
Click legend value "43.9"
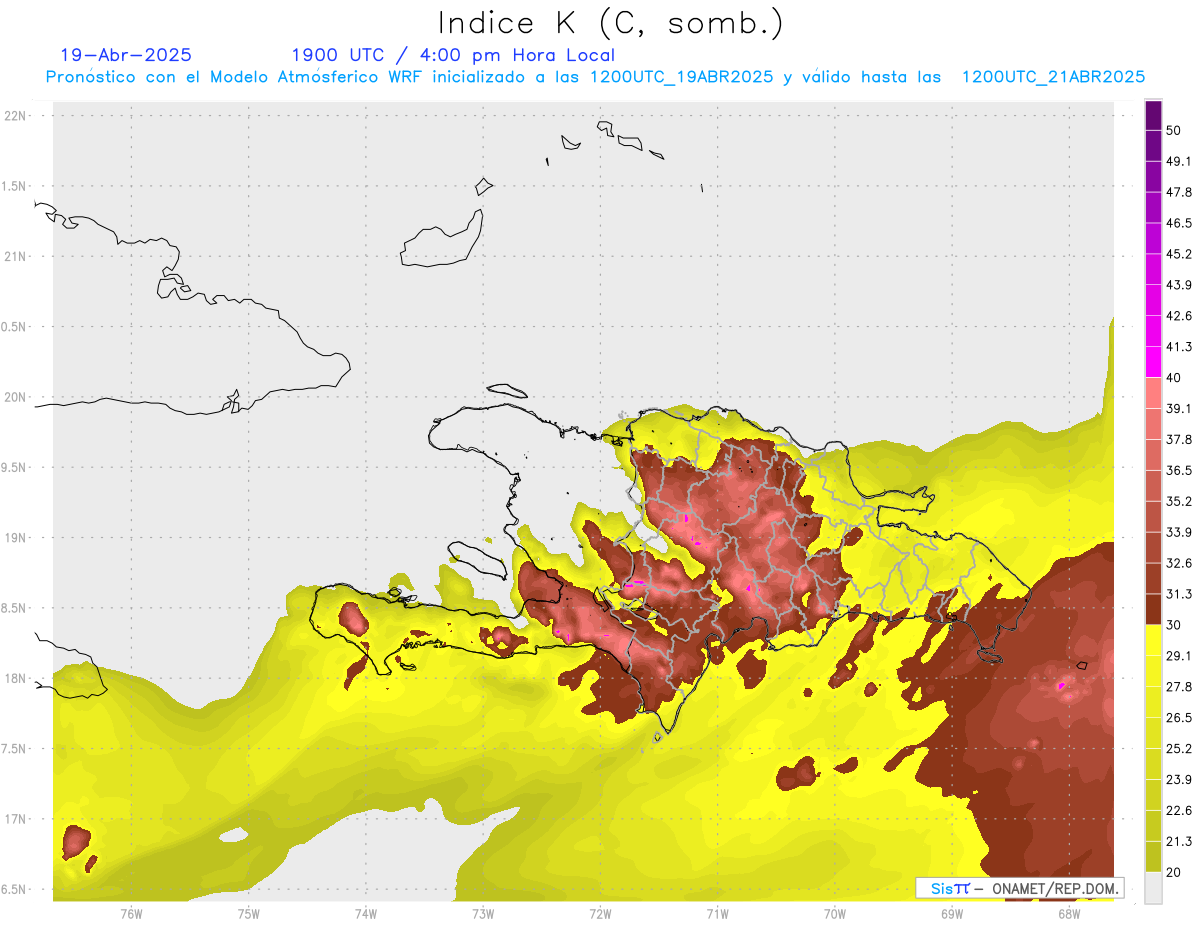[1178, 286]
